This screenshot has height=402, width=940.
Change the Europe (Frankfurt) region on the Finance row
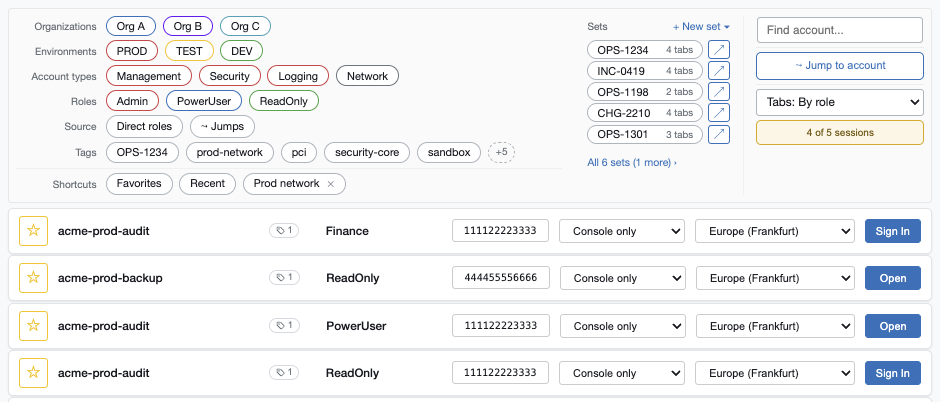[775, 231]
